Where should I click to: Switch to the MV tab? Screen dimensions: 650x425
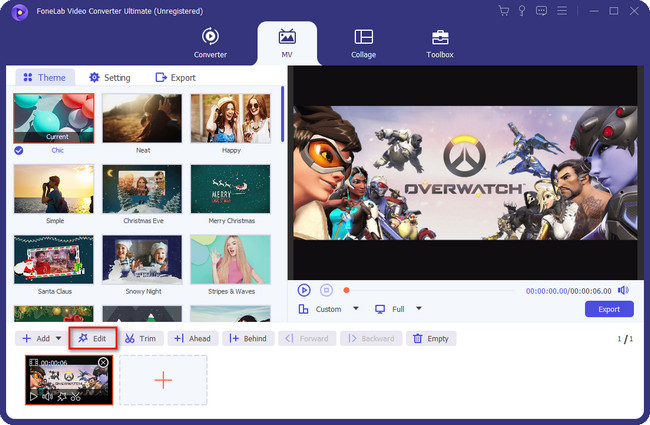click(287, 43)
